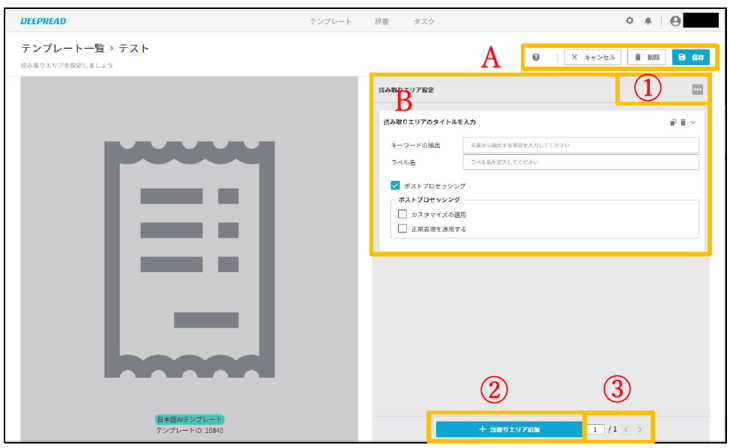Open the タスク menu
Viewport: 730px width, 448px height.
click(x=424, y=21)
